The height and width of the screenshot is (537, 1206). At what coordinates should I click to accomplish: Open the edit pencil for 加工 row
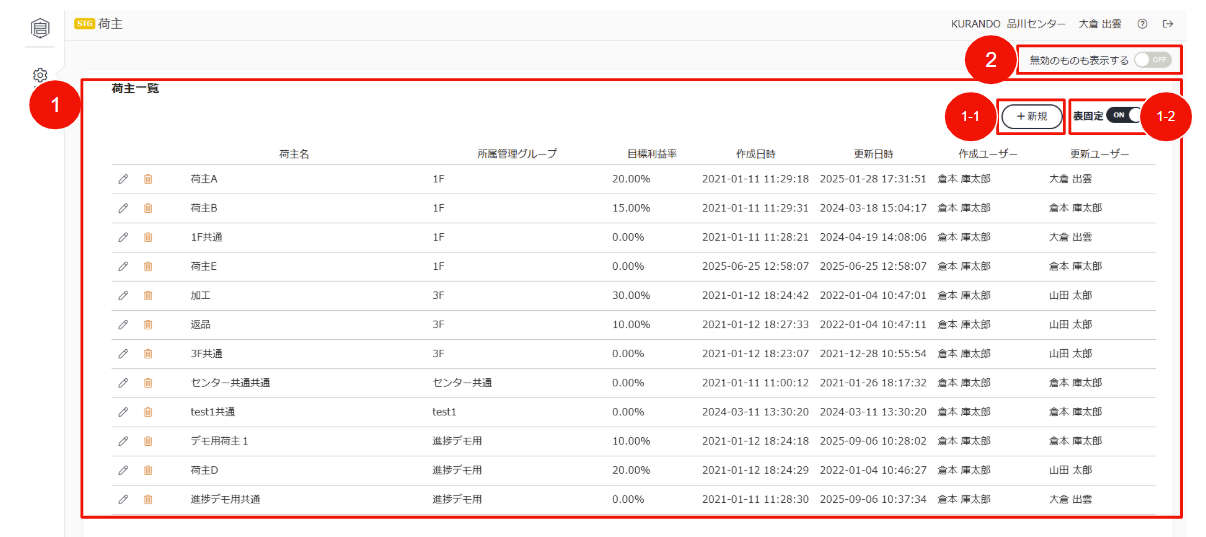[x=123, y=295]
